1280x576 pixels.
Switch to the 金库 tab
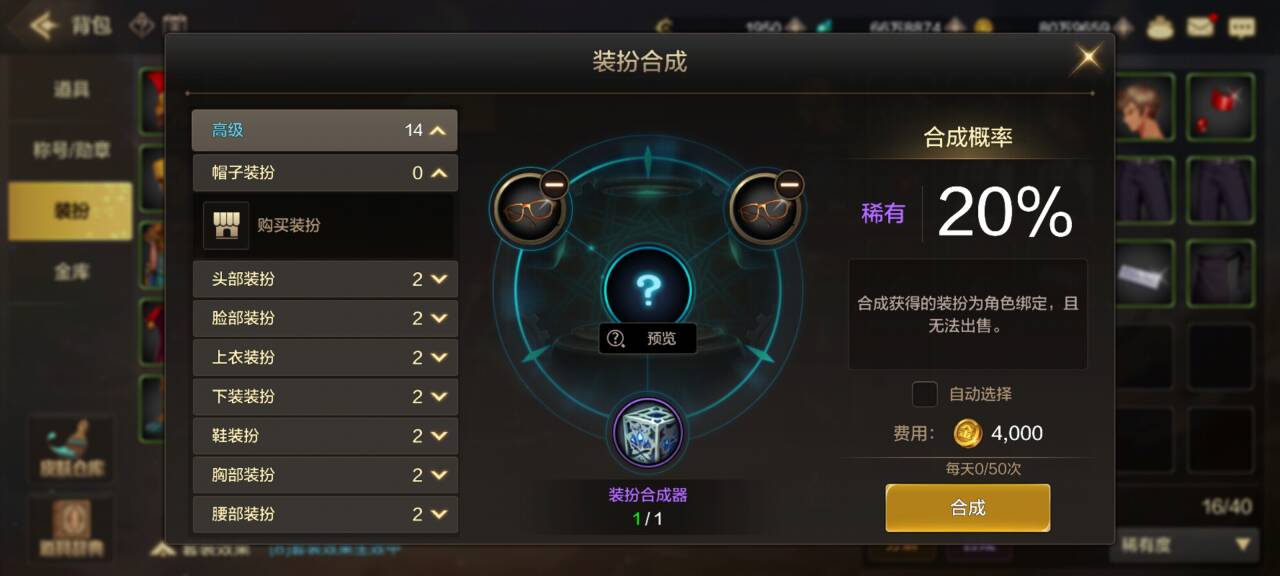[x=71, y=271]
